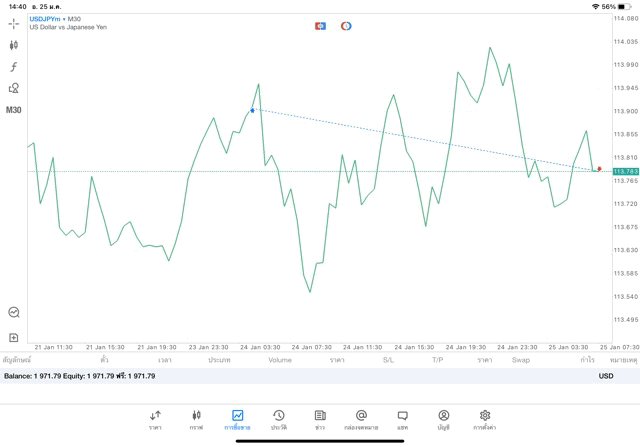Sort positions by Swap column
Screen dimensions: 640x447
[x=521, y=359]
